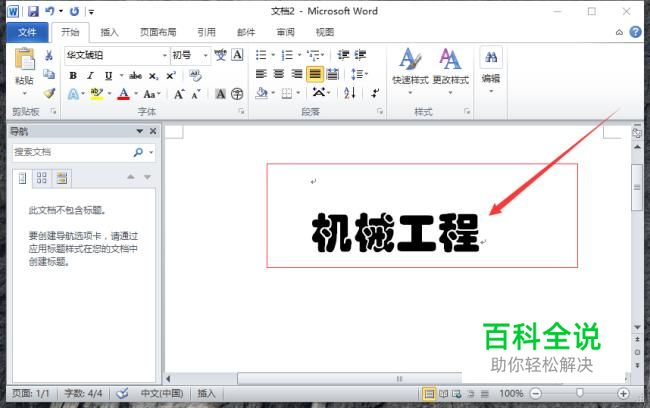Show the search results tab in Navigation
This screenshot has height=408, width=650.
(62, 178)
